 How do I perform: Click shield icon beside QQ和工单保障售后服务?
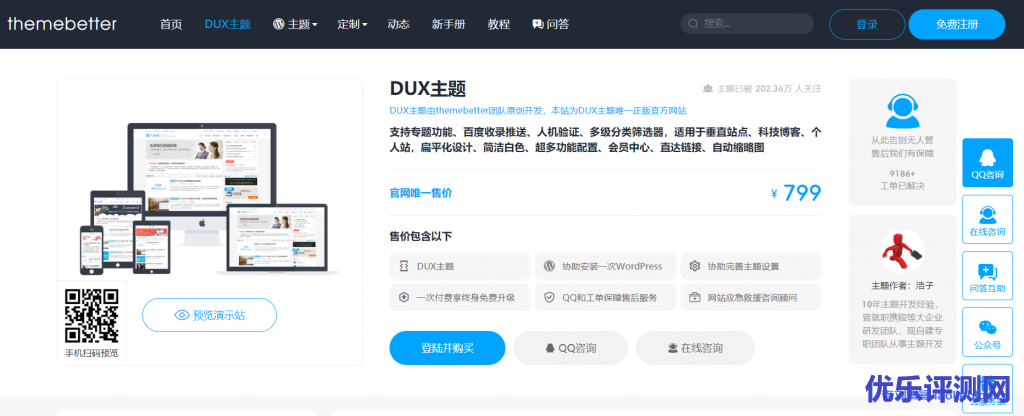(549, 297)
